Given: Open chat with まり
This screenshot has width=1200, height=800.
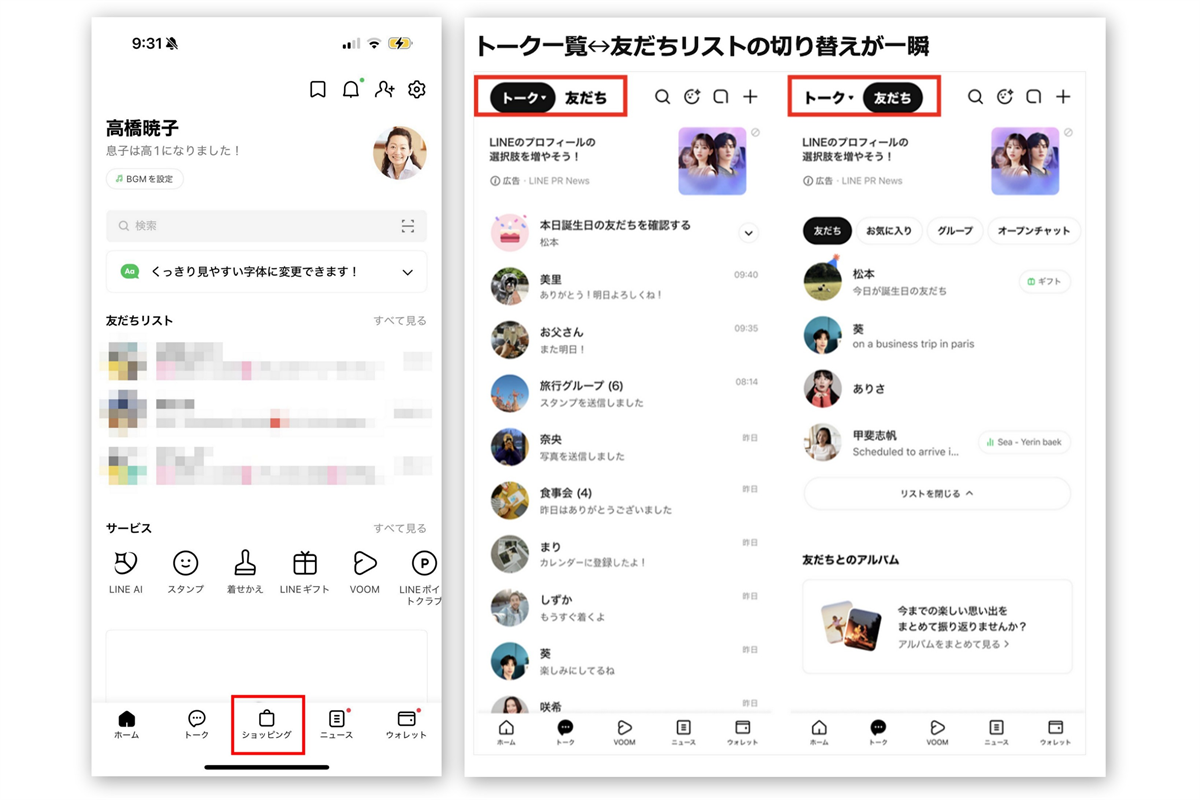Looking at the screenshot, I should coord(624,554).
